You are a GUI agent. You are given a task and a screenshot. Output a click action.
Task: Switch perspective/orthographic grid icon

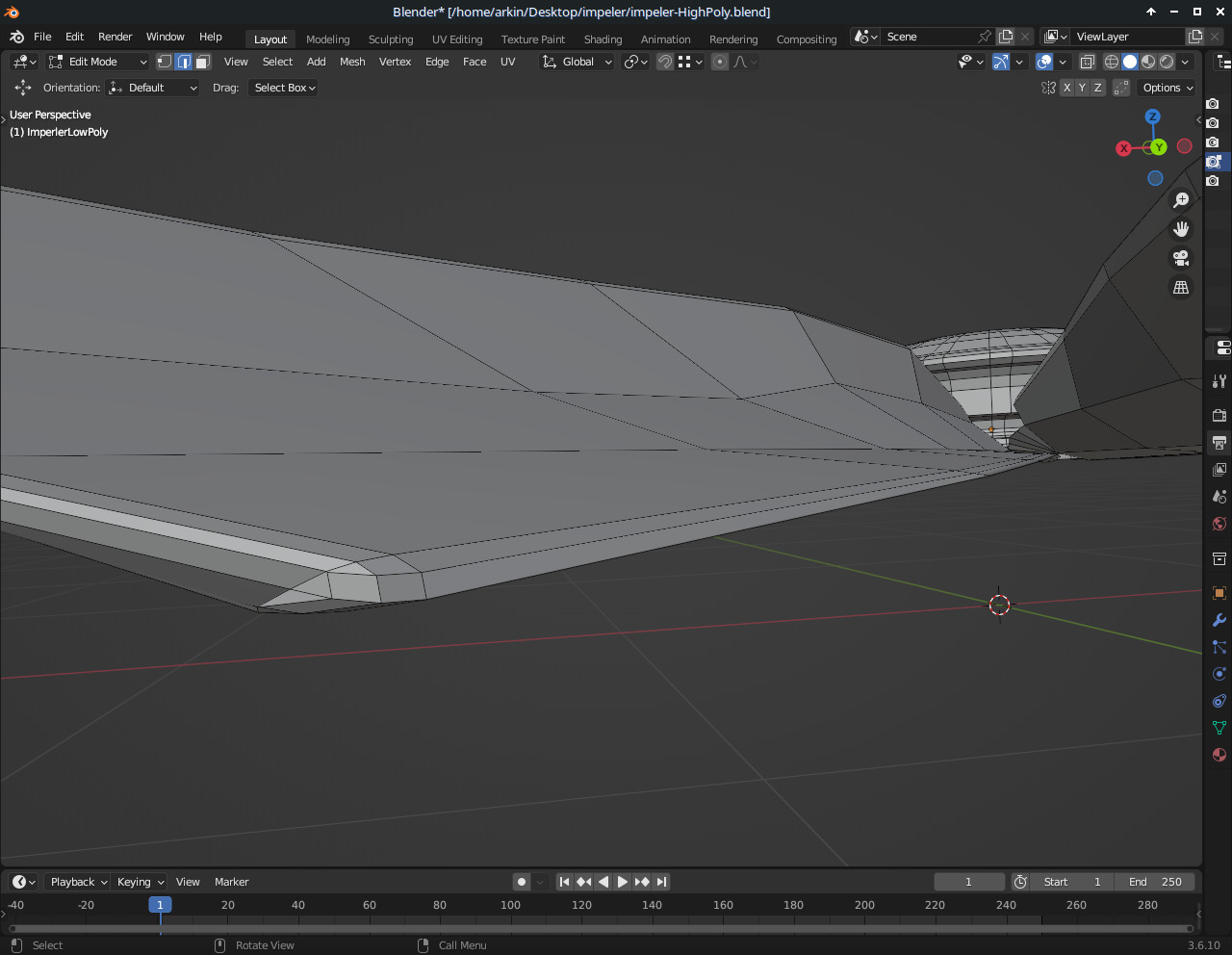tap(1181, 287)
